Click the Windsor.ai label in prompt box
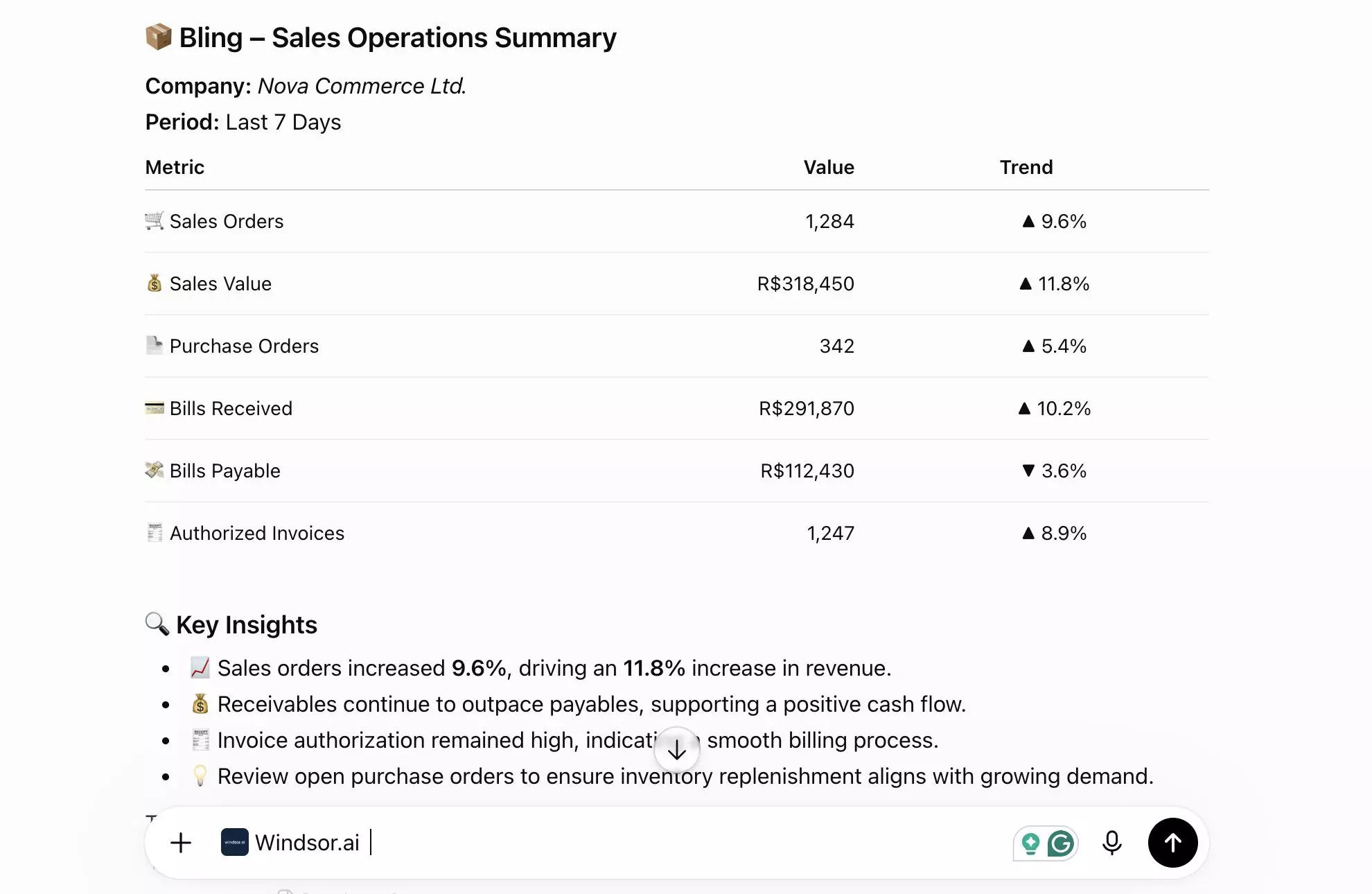Screen dimensions: 1372x894 (x=307, y=843)
